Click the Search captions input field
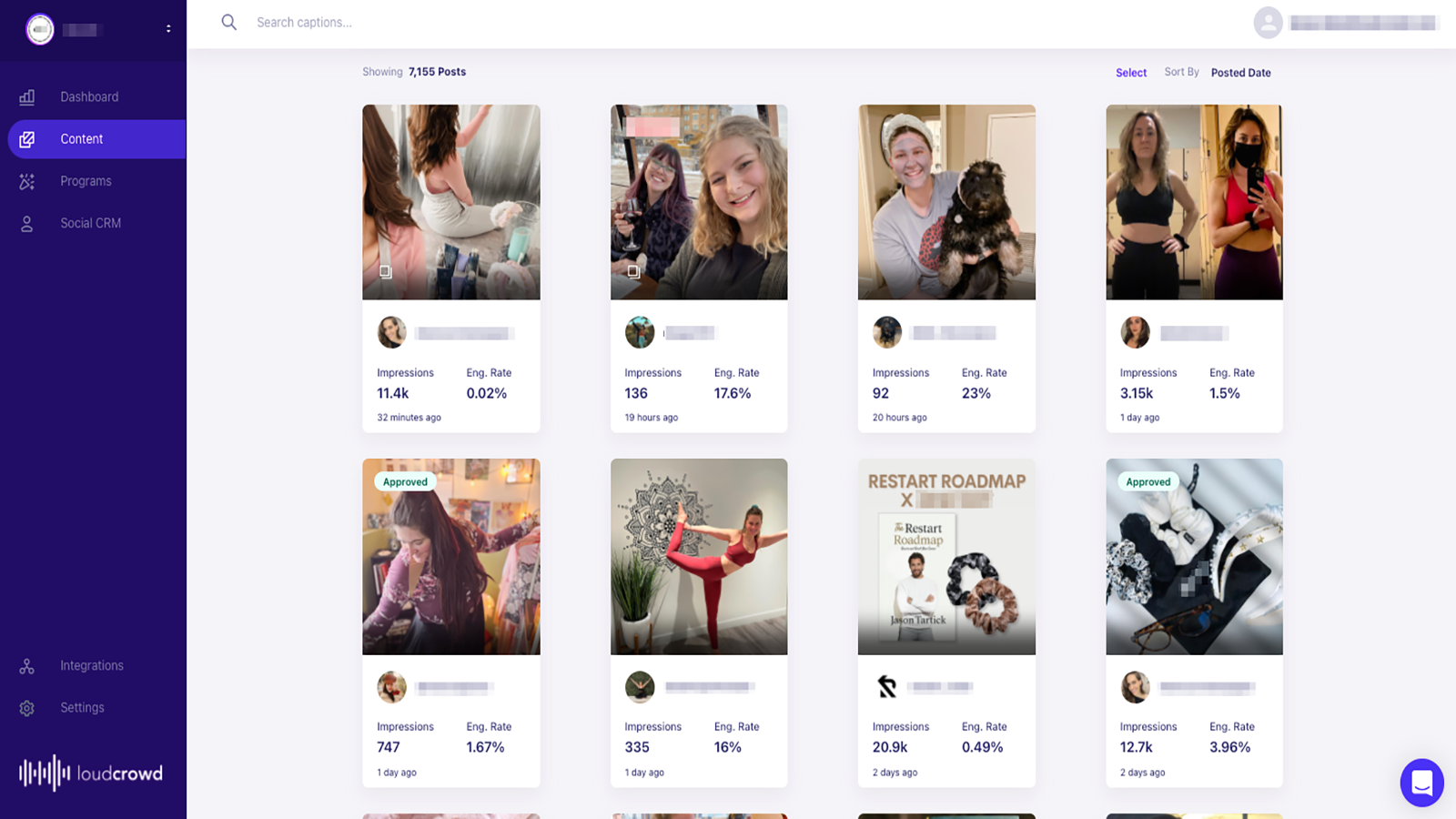 coord(304,22)
